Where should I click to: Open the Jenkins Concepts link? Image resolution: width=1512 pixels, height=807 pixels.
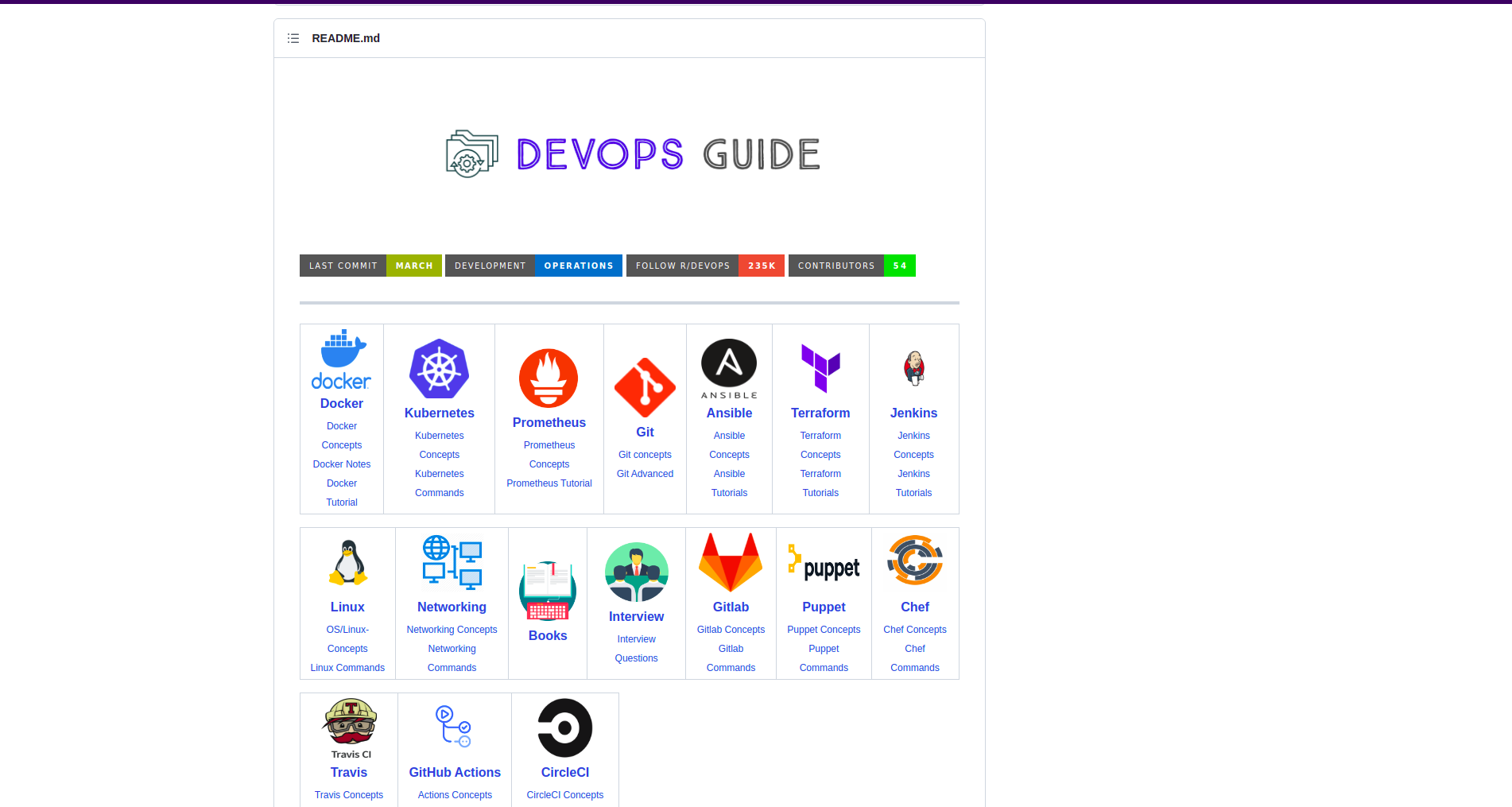click(914, 445)
